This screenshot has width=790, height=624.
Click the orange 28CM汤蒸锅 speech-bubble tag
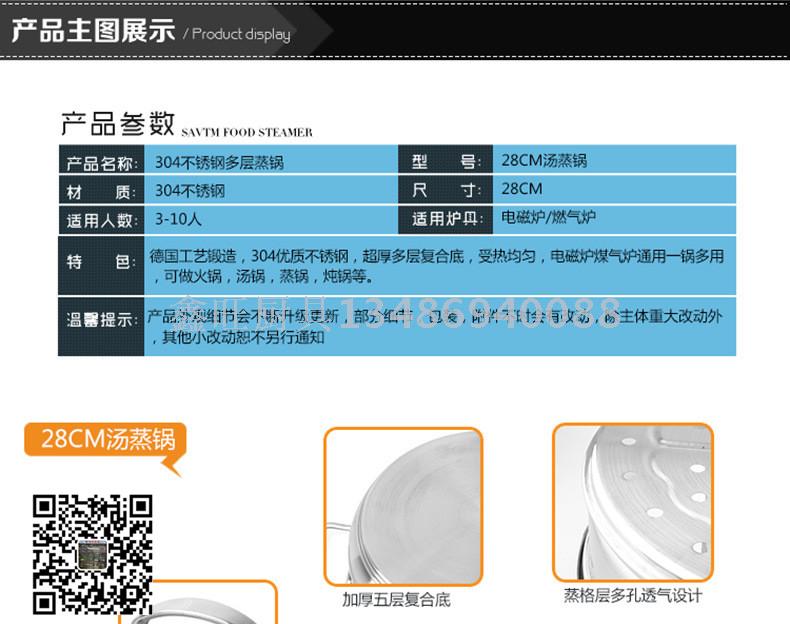tap(107, 440)
